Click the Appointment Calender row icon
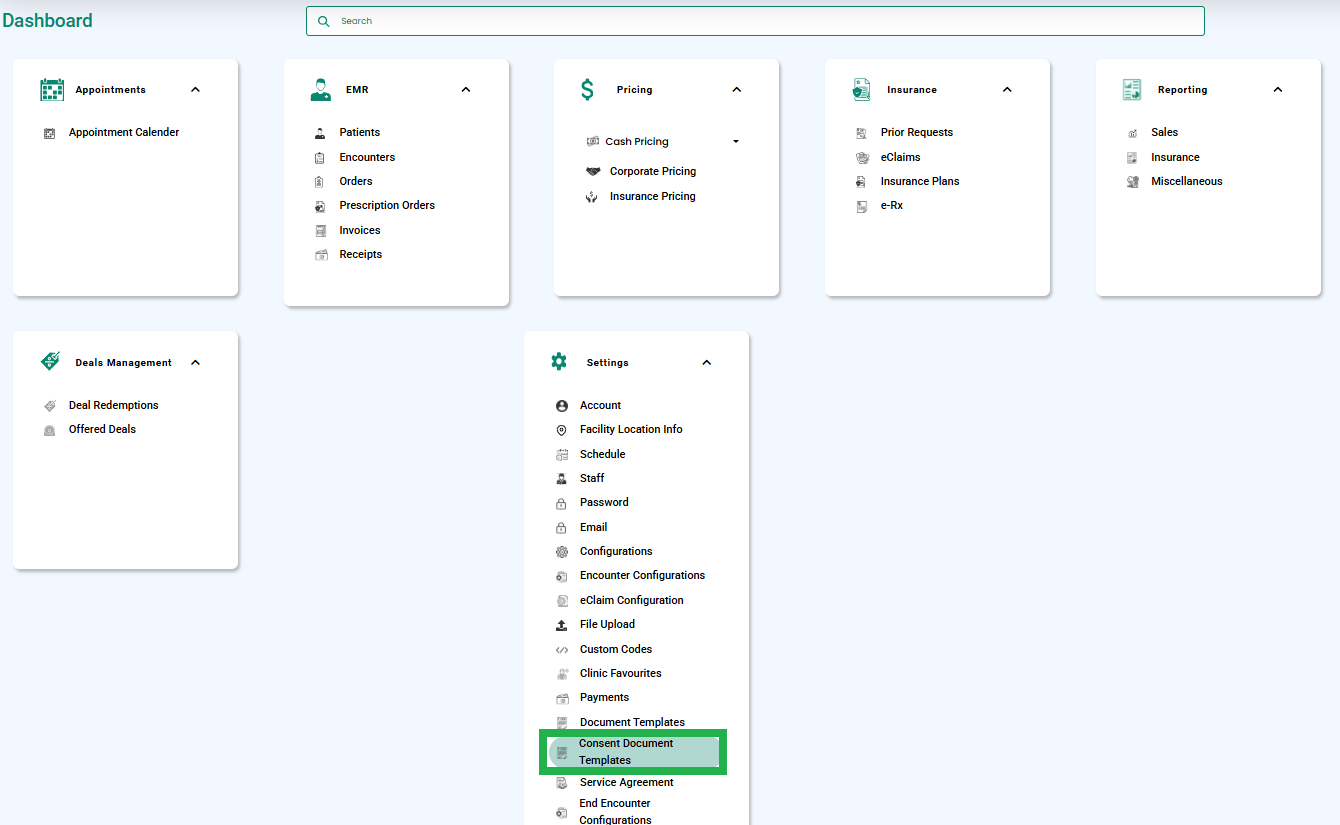 50,133
